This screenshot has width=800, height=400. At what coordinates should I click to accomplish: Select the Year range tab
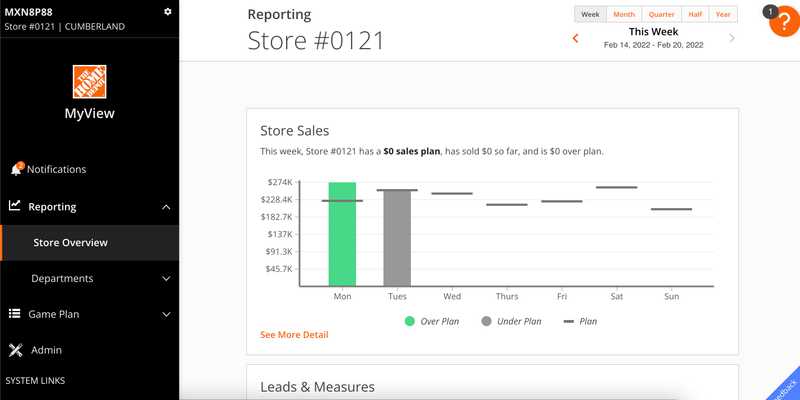pos(723,14)
